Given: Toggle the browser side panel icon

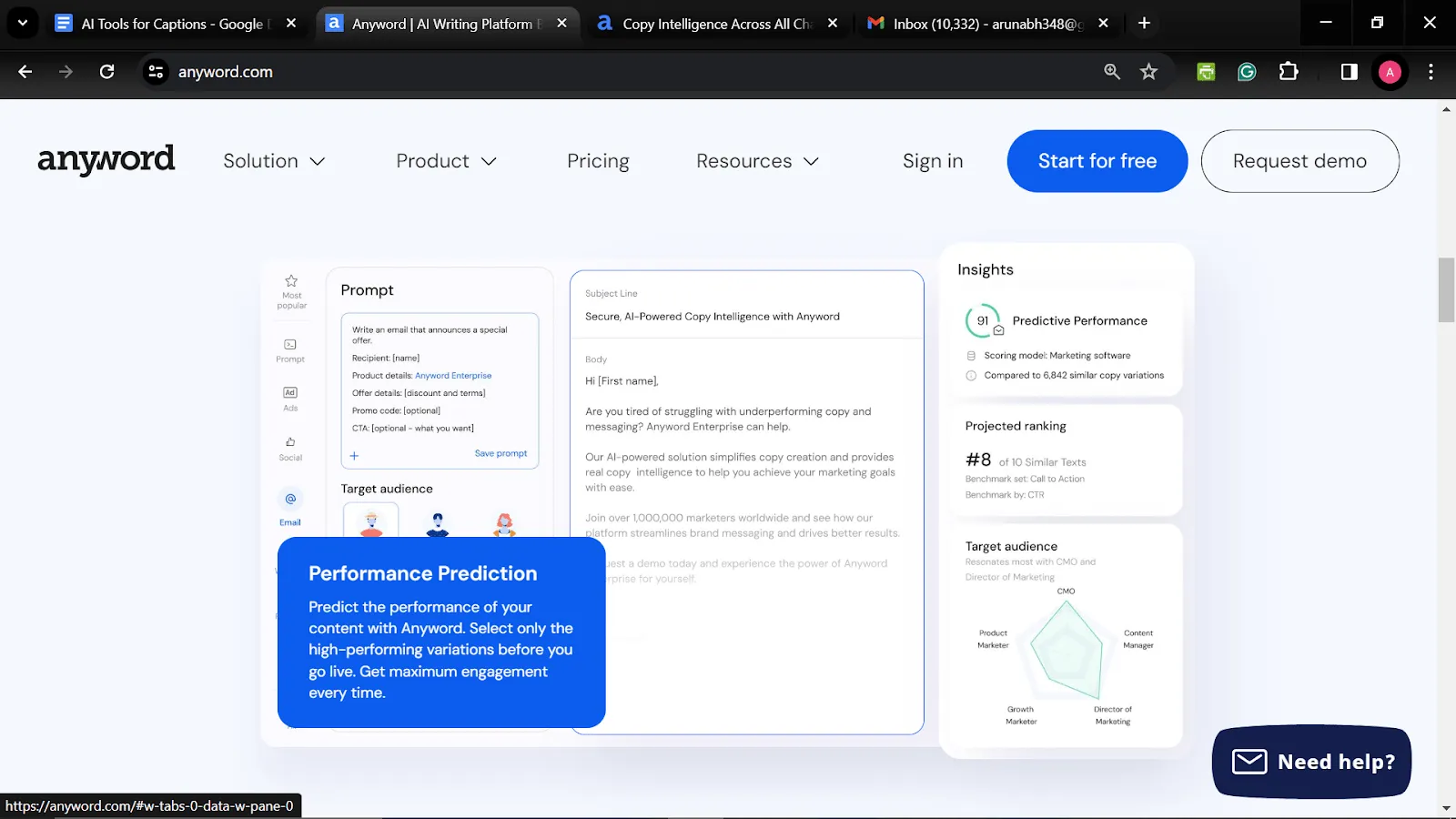Looking at the screenshot, I should (x=1349, y=72).
